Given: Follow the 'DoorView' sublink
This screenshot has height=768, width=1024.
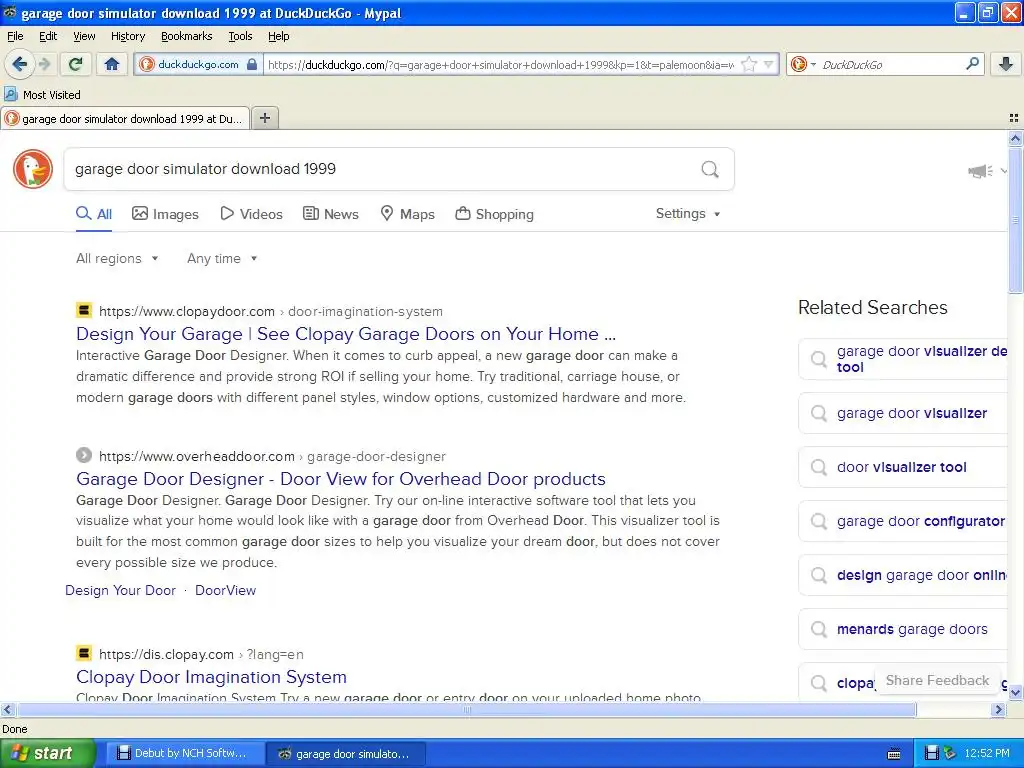Looking at the screenshot, I should 225,590.
